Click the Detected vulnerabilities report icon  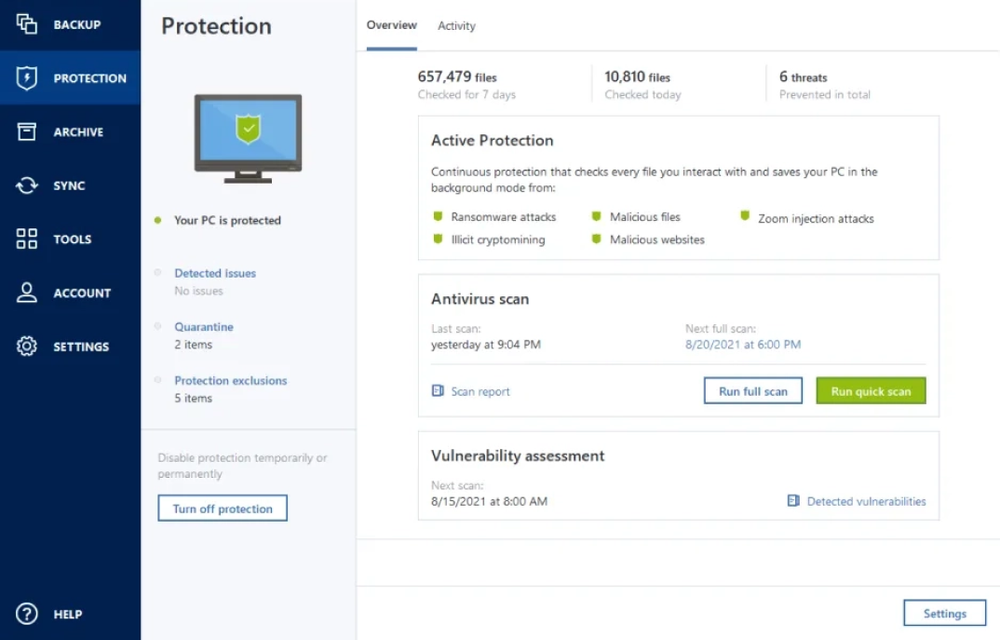(x=795, y=501)
